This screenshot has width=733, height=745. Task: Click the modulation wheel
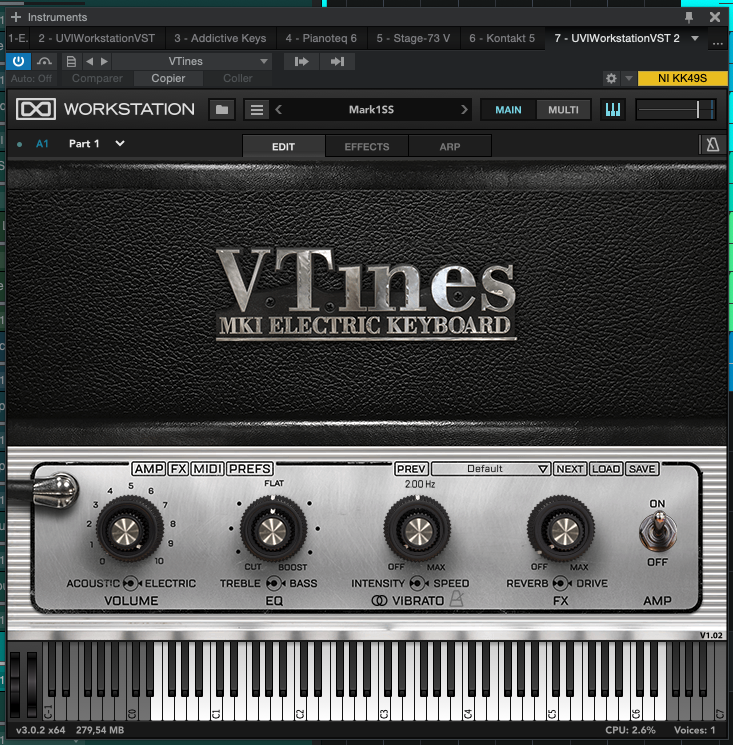point(32,683)
